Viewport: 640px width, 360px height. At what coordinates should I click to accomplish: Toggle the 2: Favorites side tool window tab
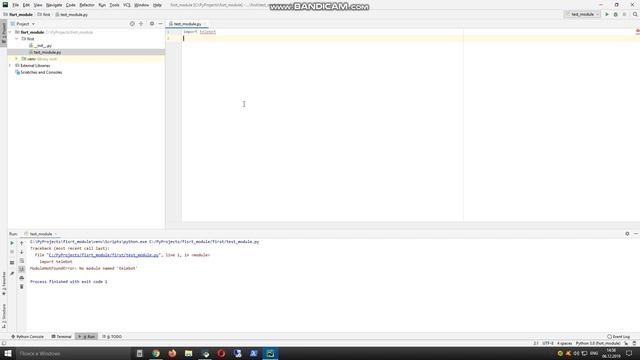click(4, 284)
